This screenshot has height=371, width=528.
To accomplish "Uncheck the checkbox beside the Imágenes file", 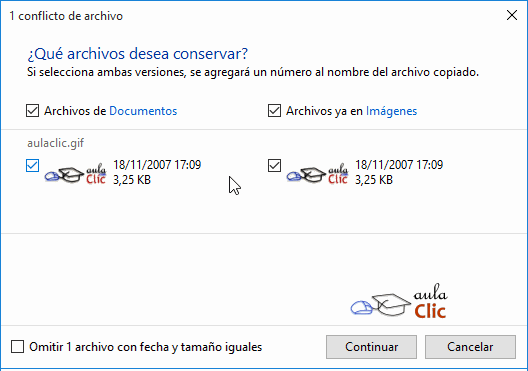I will coord(274,166).
